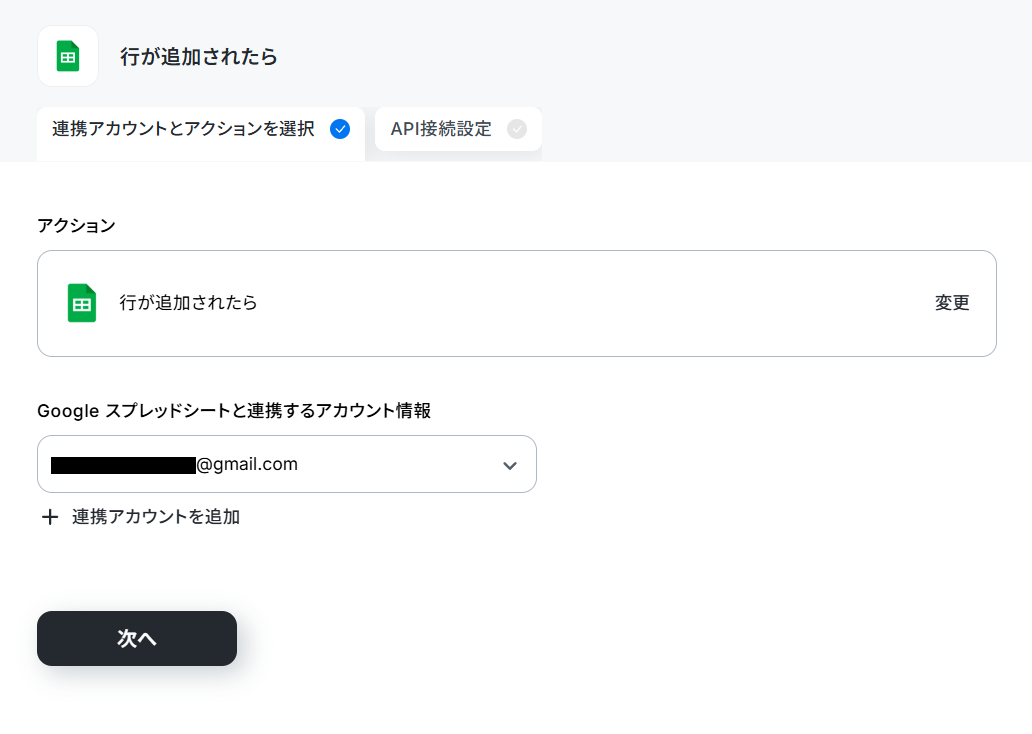
Task: Click the 行が追加されたら page title
Action: pyautogui.click(x=199, y=57)
